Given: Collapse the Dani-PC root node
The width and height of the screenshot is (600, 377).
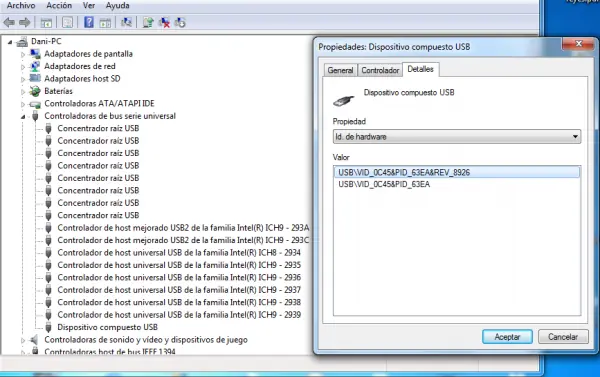Looking at the screenshot, I should (x=10, y=42).
